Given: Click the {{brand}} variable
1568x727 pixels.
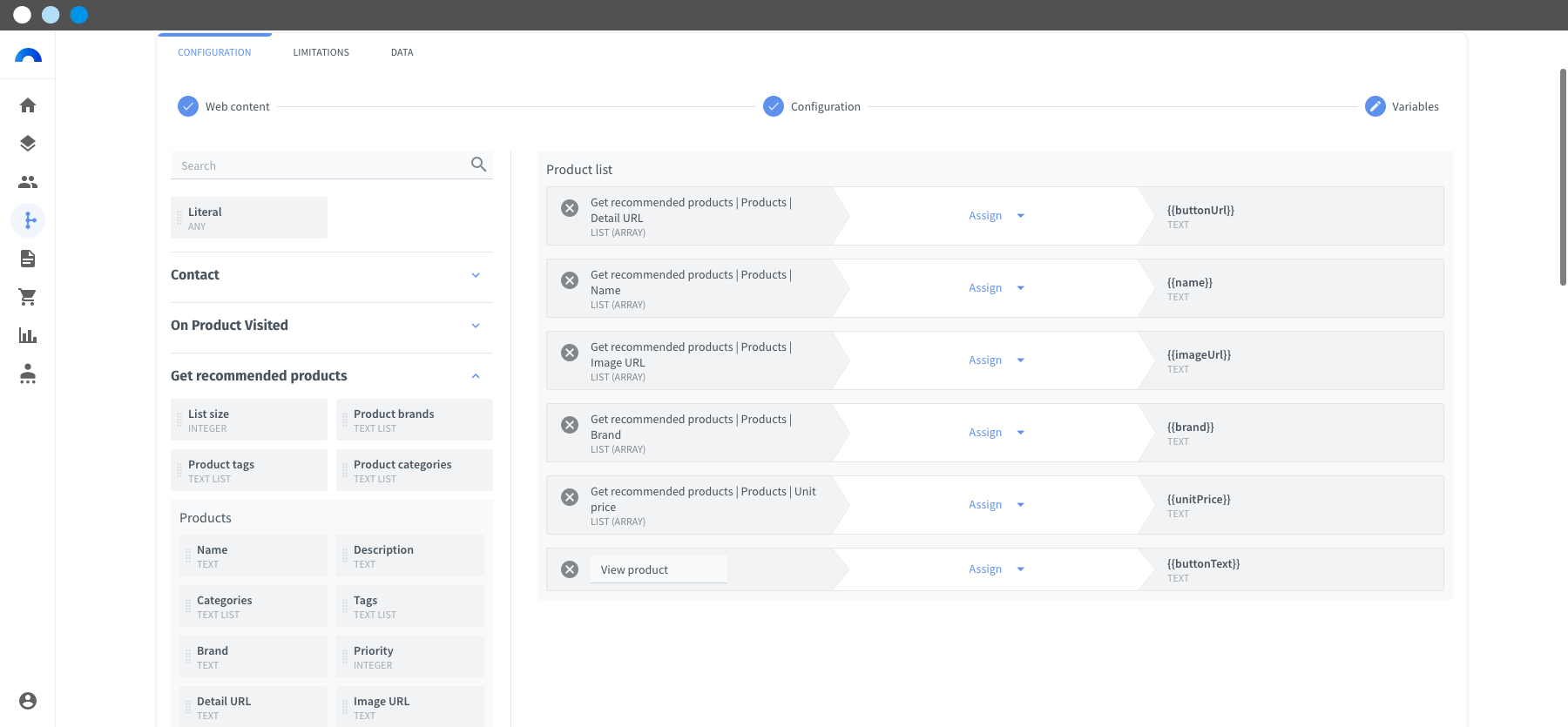Looking at the screenshot, I should [x=1191, y=427].
